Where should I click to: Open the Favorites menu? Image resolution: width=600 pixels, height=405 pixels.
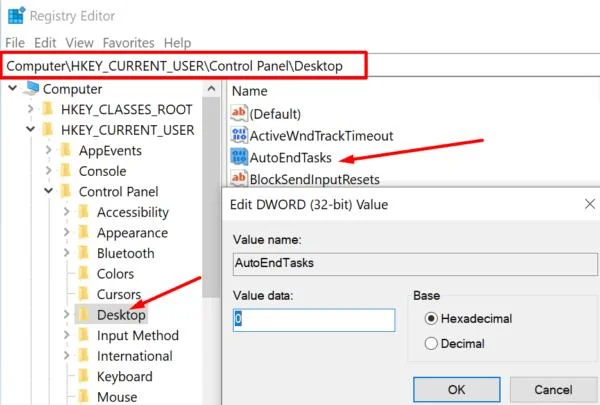click(x=129, y=42)
